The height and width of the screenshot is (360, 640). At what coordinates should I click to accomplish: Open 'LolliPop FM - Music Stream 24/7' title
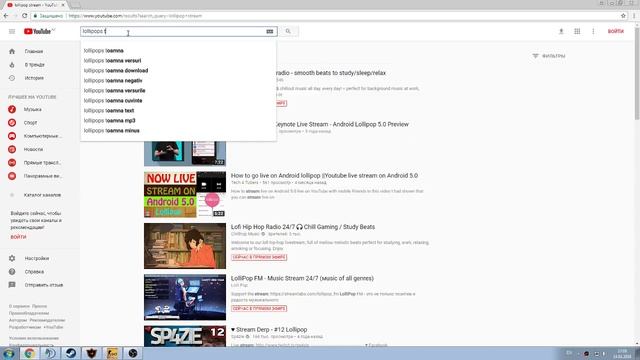(x=302, y=278)
